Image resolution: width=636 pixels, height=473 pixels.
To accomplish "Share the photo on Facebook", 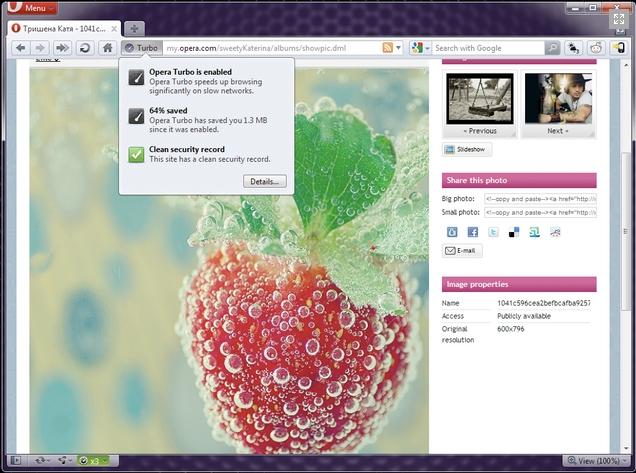I will pyautogui.click(x=473, y=232).
